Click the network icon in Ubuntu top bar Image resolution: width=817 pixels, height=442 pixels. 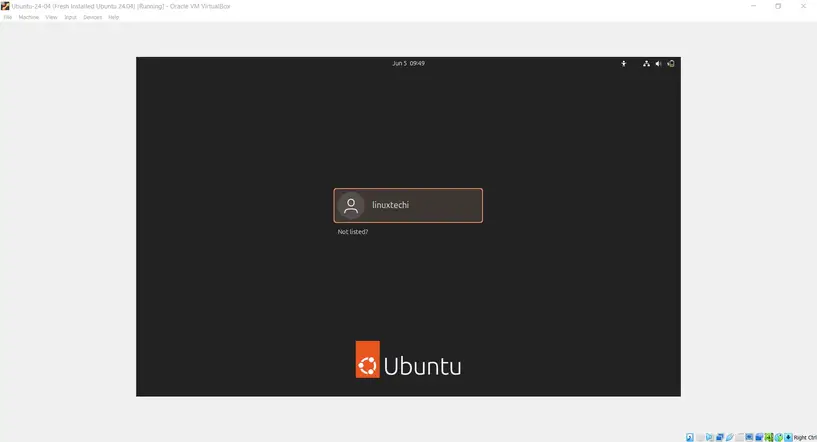pyautogui.click(x=646, y=63)
